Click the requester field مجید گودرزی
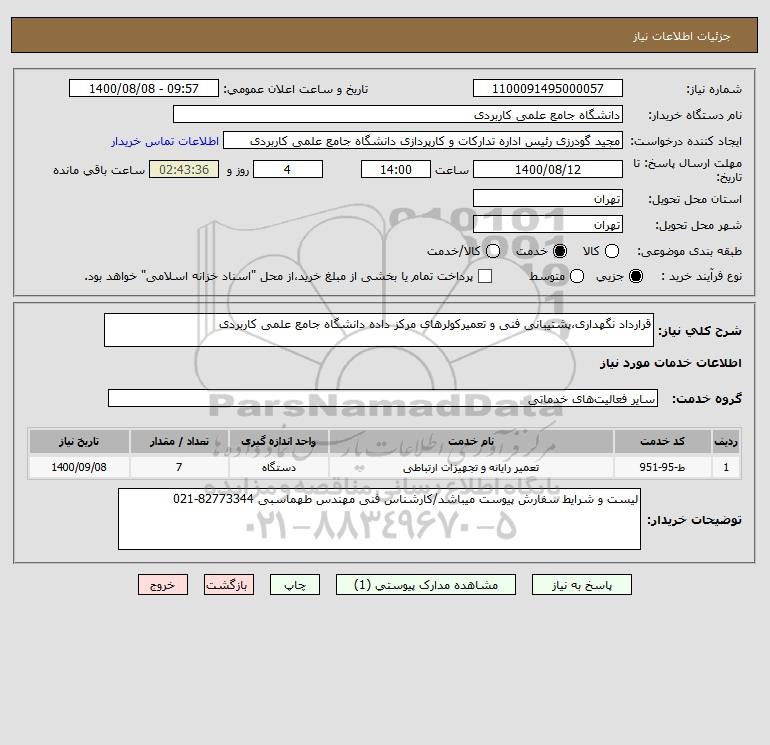This screenshot has width=770, height=745. click(x=423, y=140)
